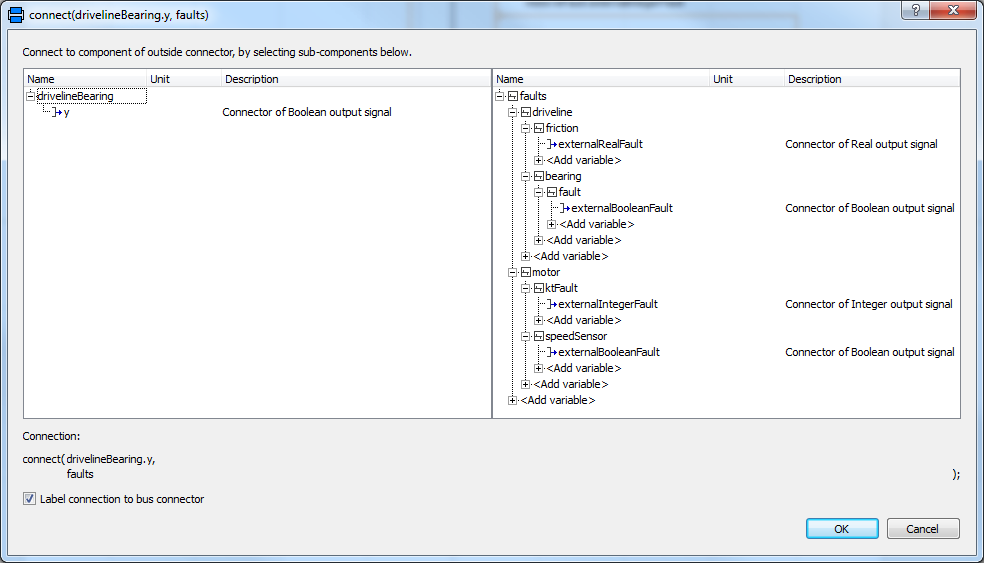Select the friction node in the tree
This screenshot has height=563, width=984.
point(561,128)
